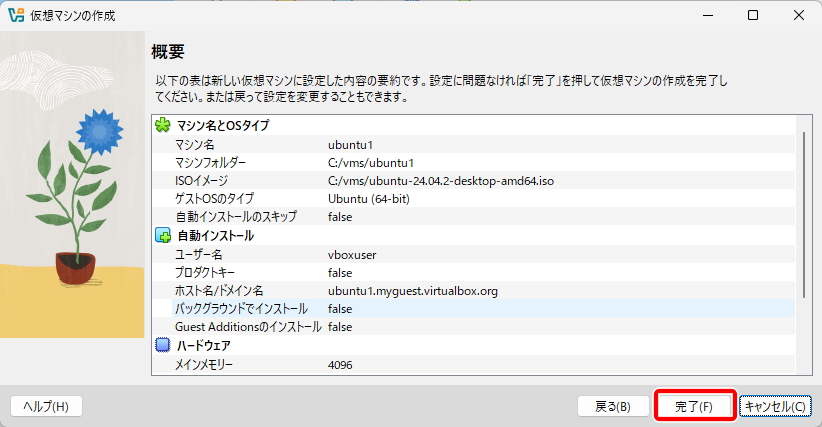Image resolution: width=822 pixels, height=427 pixels.
Task: Click the 自動インストール section plus icon
Action: click(x=163, y=236)
